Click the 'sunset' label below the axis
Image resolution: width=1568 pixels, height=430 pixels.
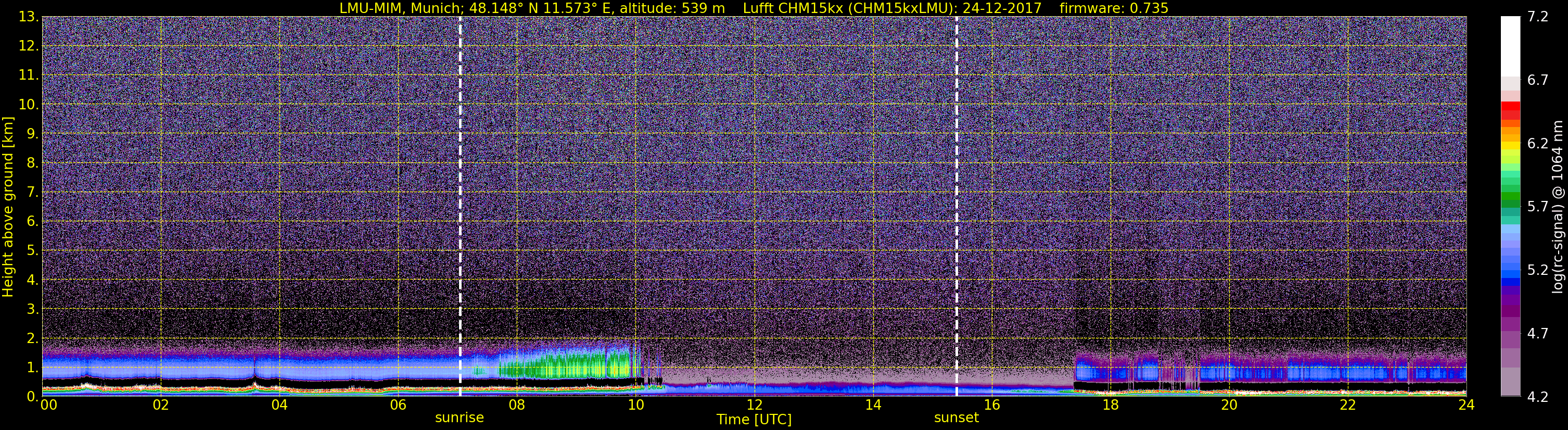click(x=957, y=418)
